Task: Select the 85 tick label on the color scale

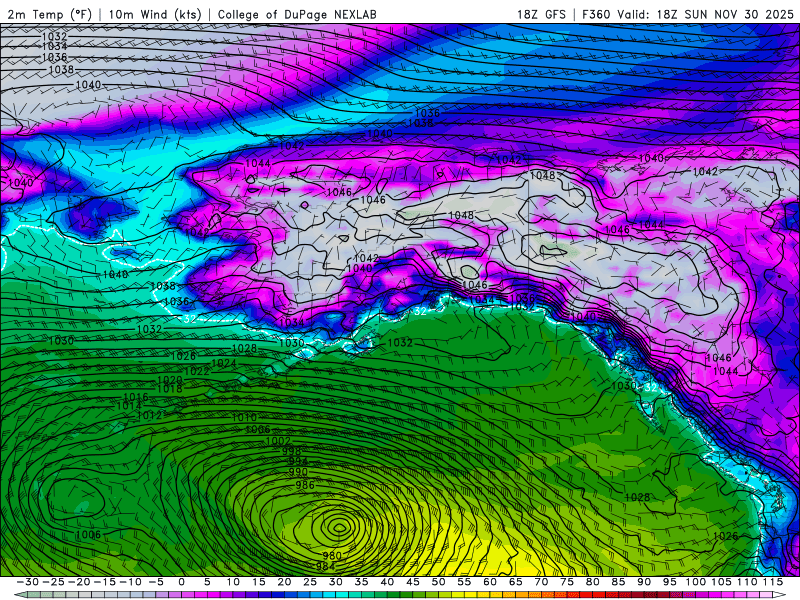Action: tap(618, 582)
